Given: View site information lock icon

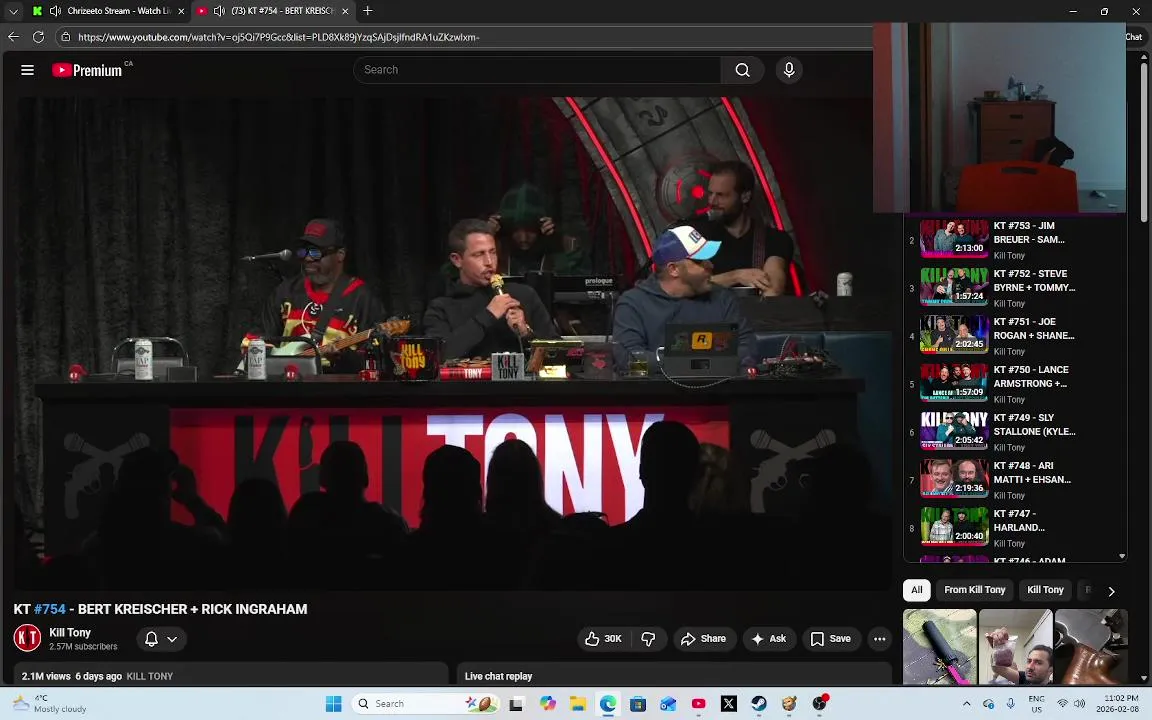Looking at the screenshot, I should tap(66, 37).
